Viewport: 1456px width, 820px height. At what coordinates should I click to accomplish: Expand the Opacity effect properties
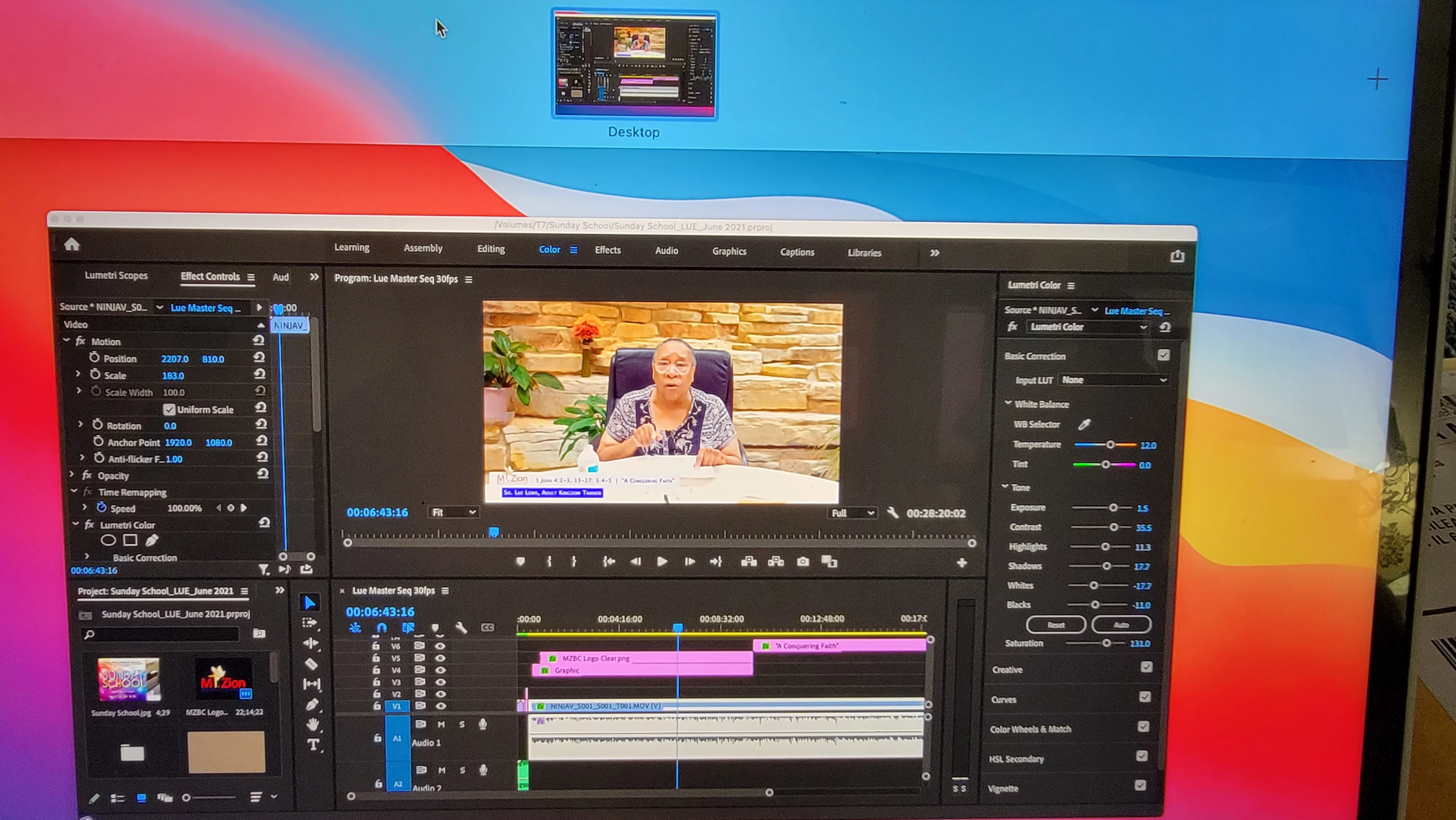[x=72, y=475]
